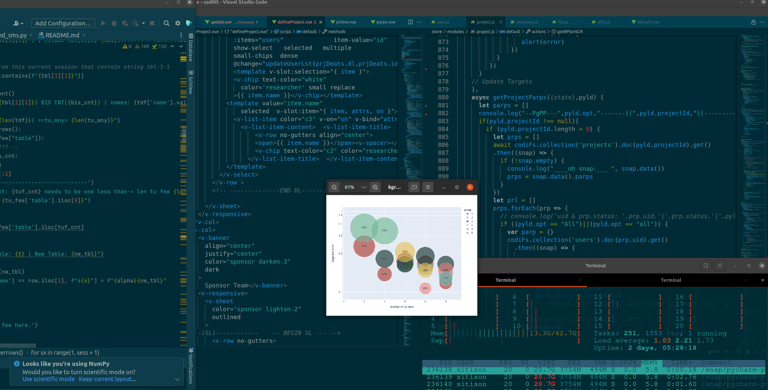Click PyCharm's red Stop square
This screenshot has width=768, height=390.
(x=152, y=23)
